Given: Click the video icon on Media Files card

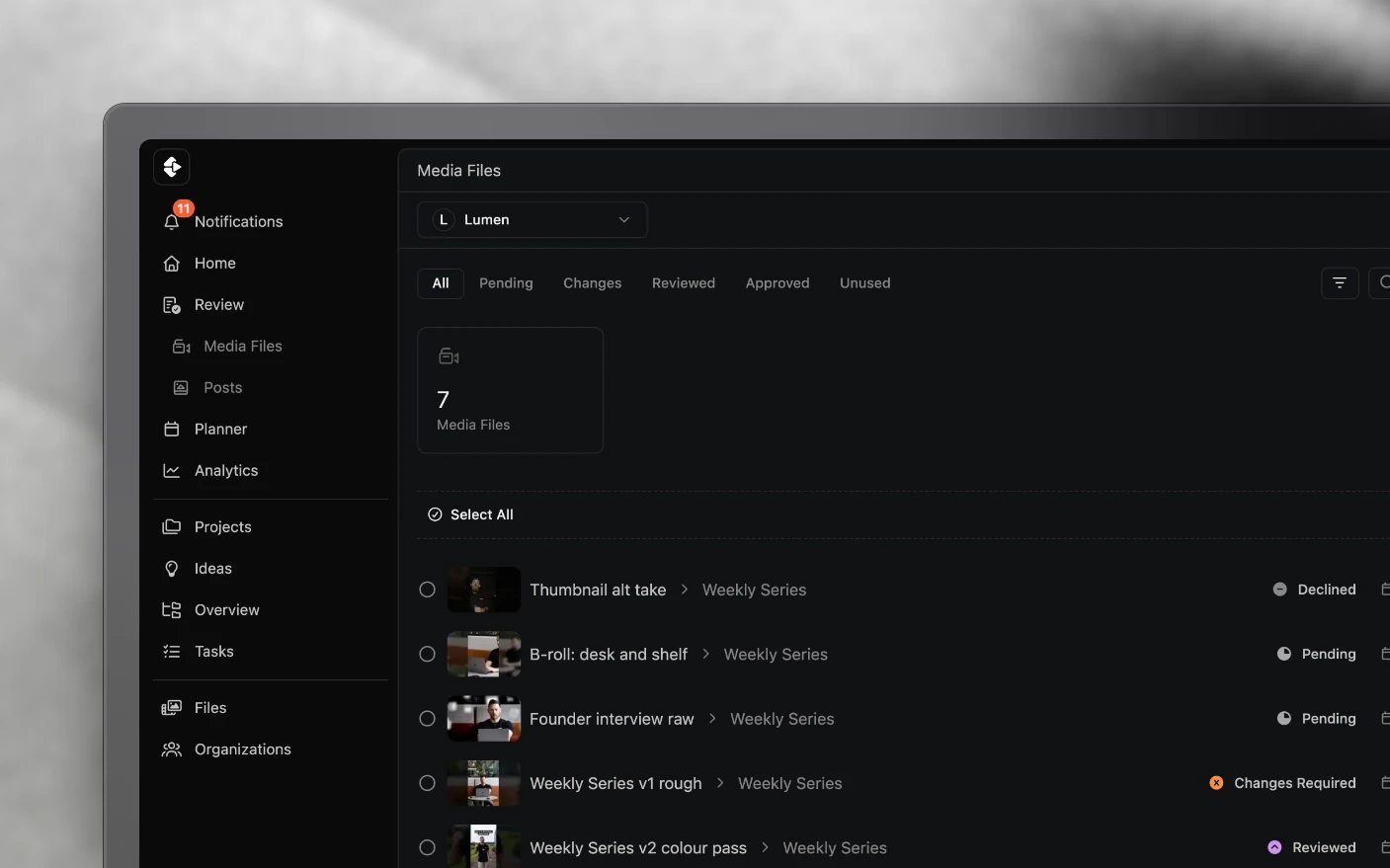Looking at the screenshot, I should click(449, 356).
